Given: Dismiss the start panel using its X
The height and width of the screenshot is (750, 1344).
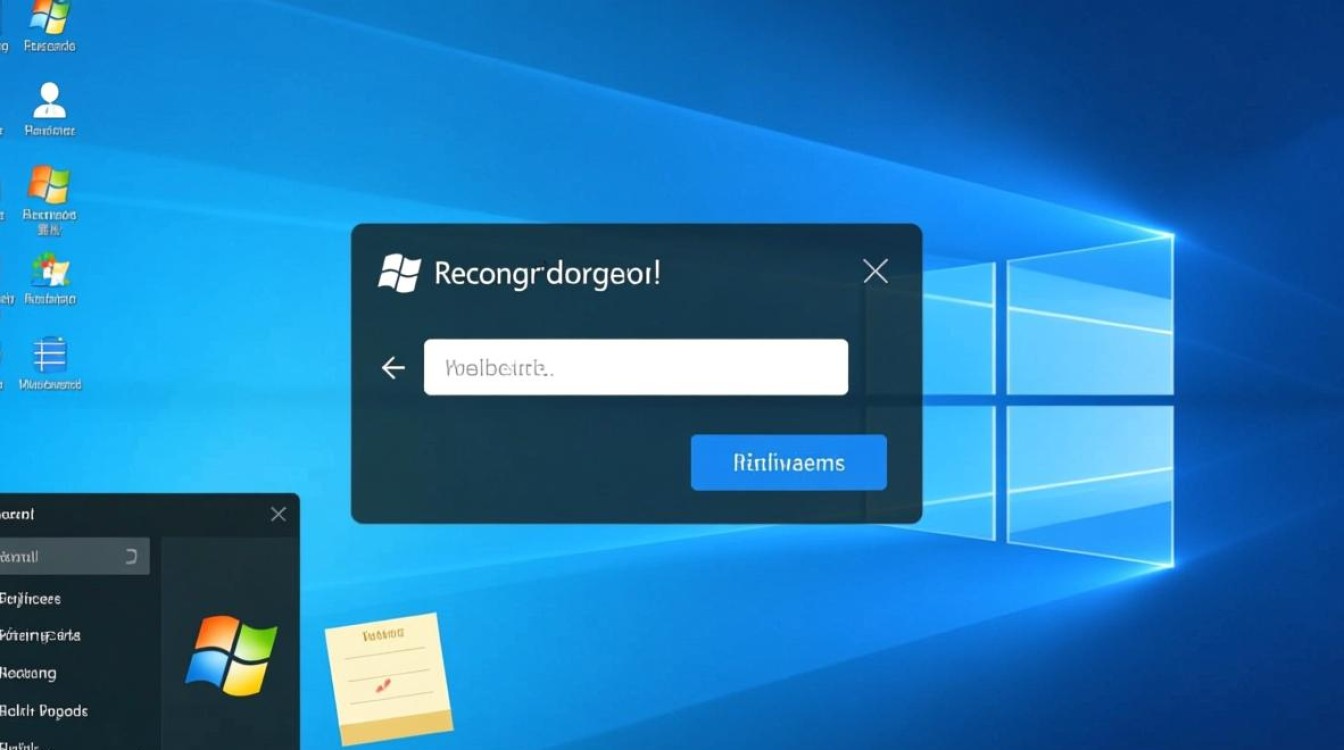Looking at the screenshot, I should [x=278, y=514].
